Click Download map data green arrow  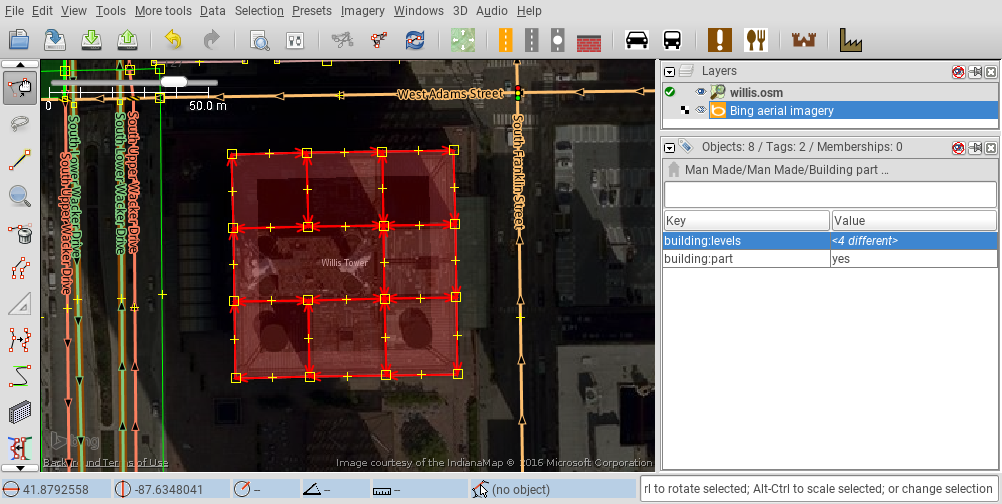pos(91,40)
